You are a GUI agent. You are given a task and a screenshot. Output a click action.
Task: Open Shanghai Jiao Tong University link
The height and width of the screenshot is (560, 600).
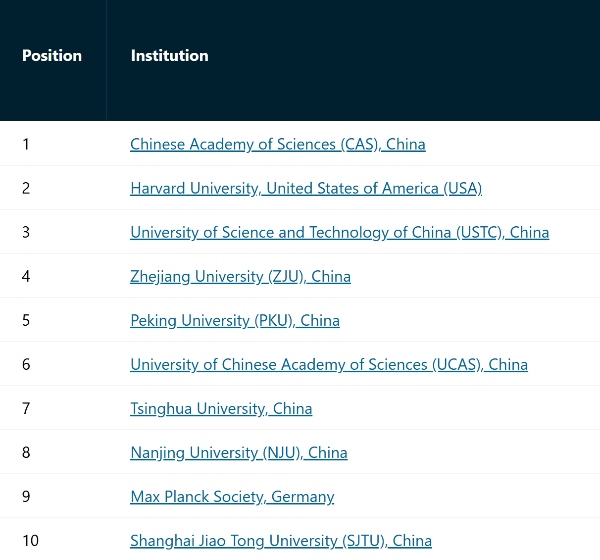click(281, 540)
